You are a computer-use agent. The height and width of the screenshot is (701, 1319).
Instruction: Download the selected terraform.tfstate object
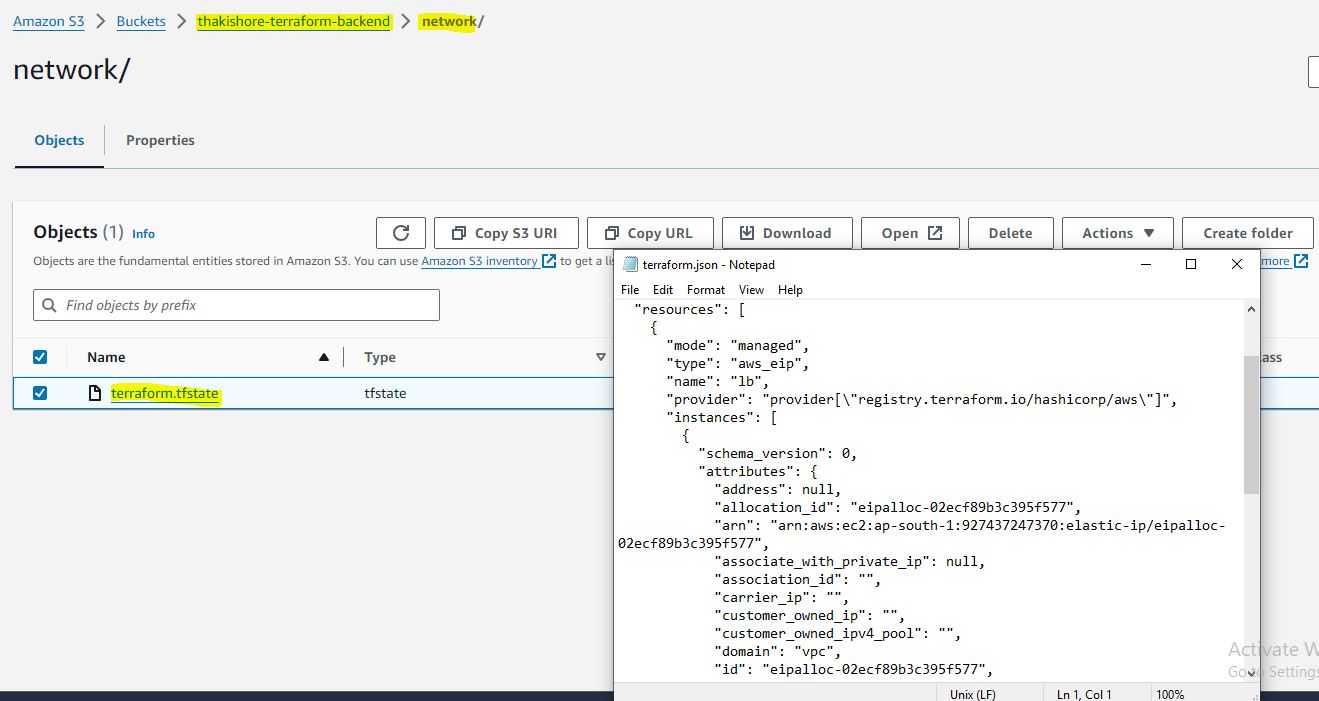coord(786,233)
